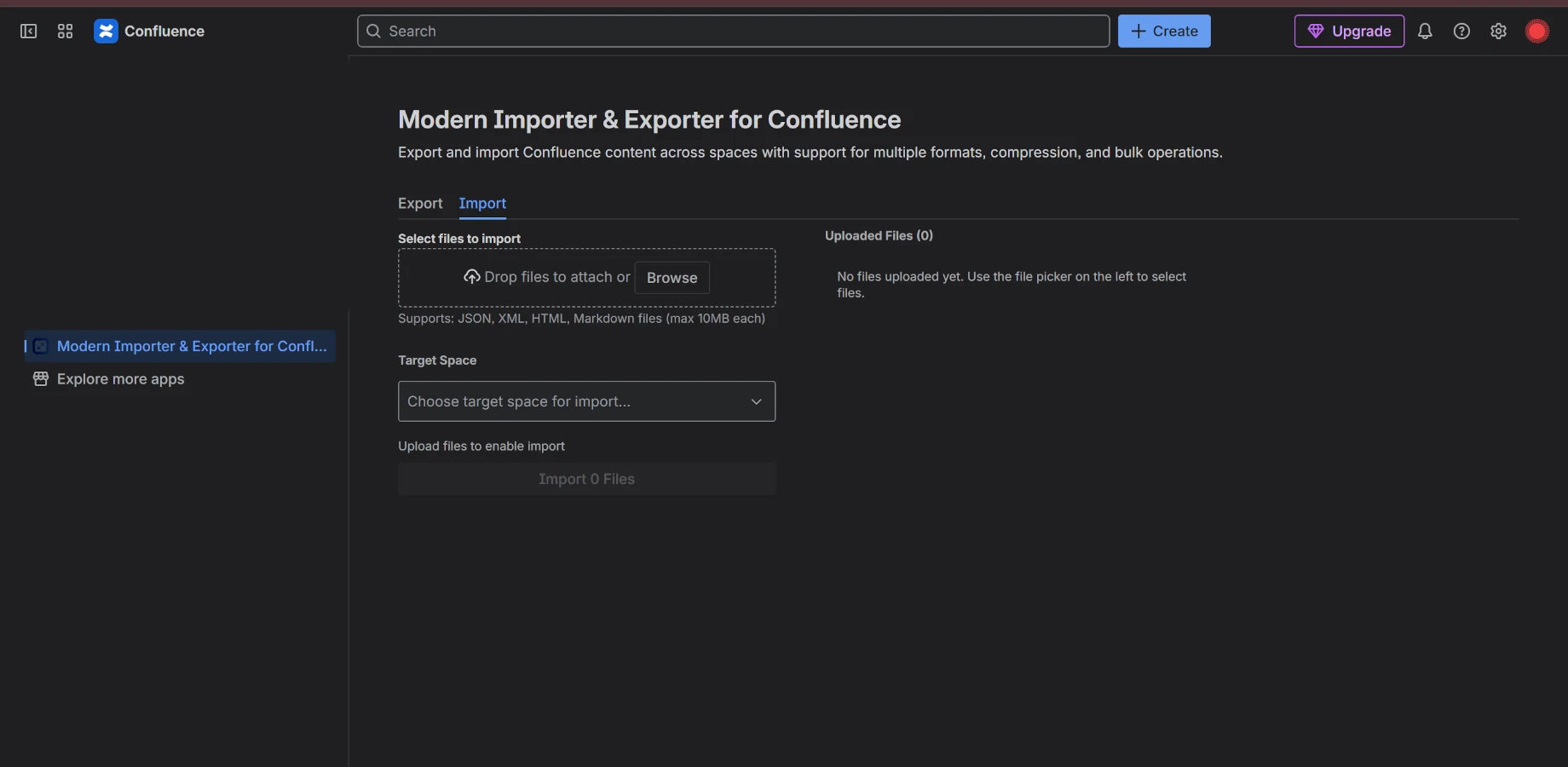Click the Confluence logo icon
Image resolution: width=1568 pixels, height=767 pixels.
pos(106,32)
